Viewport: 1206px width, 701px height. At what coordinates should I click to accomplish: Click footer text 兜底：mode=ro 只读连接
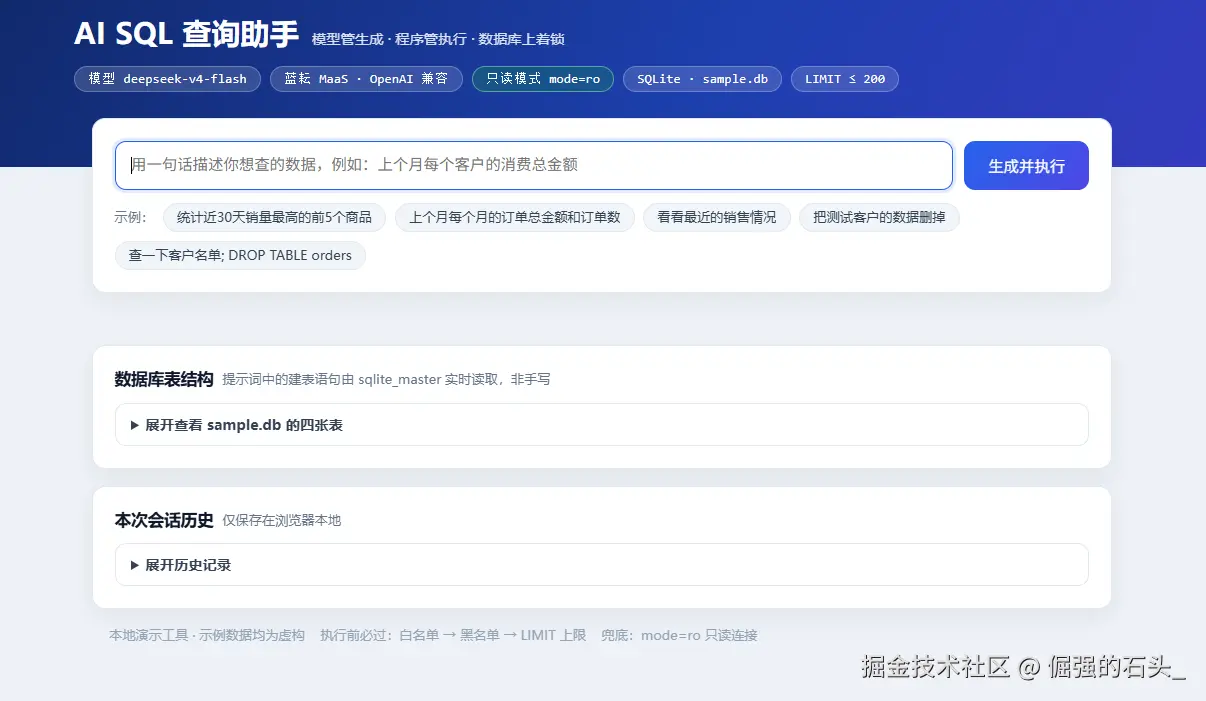click(679, 635)
